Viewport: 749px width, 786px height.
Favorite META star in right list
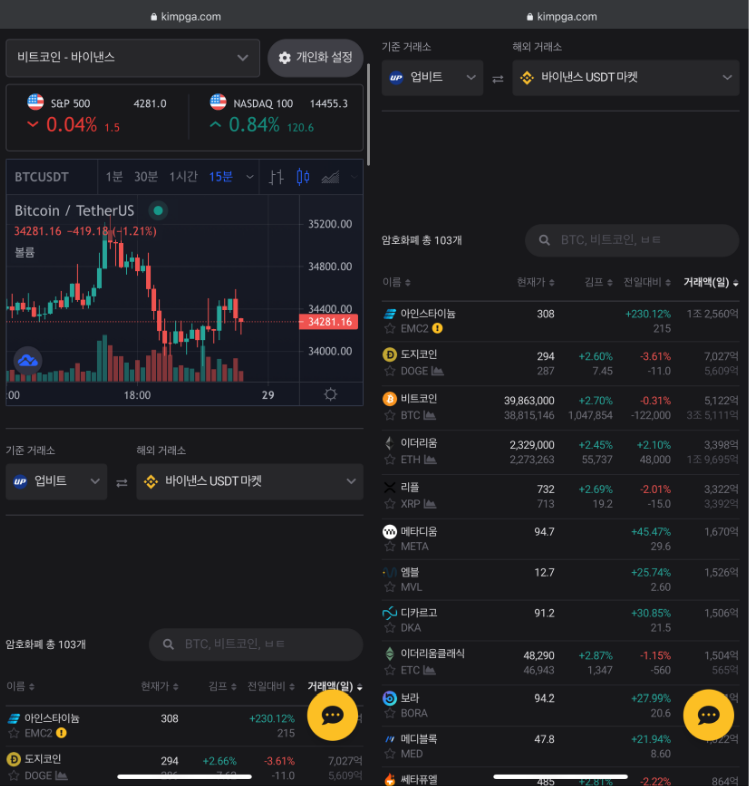[x=390, y=546]
